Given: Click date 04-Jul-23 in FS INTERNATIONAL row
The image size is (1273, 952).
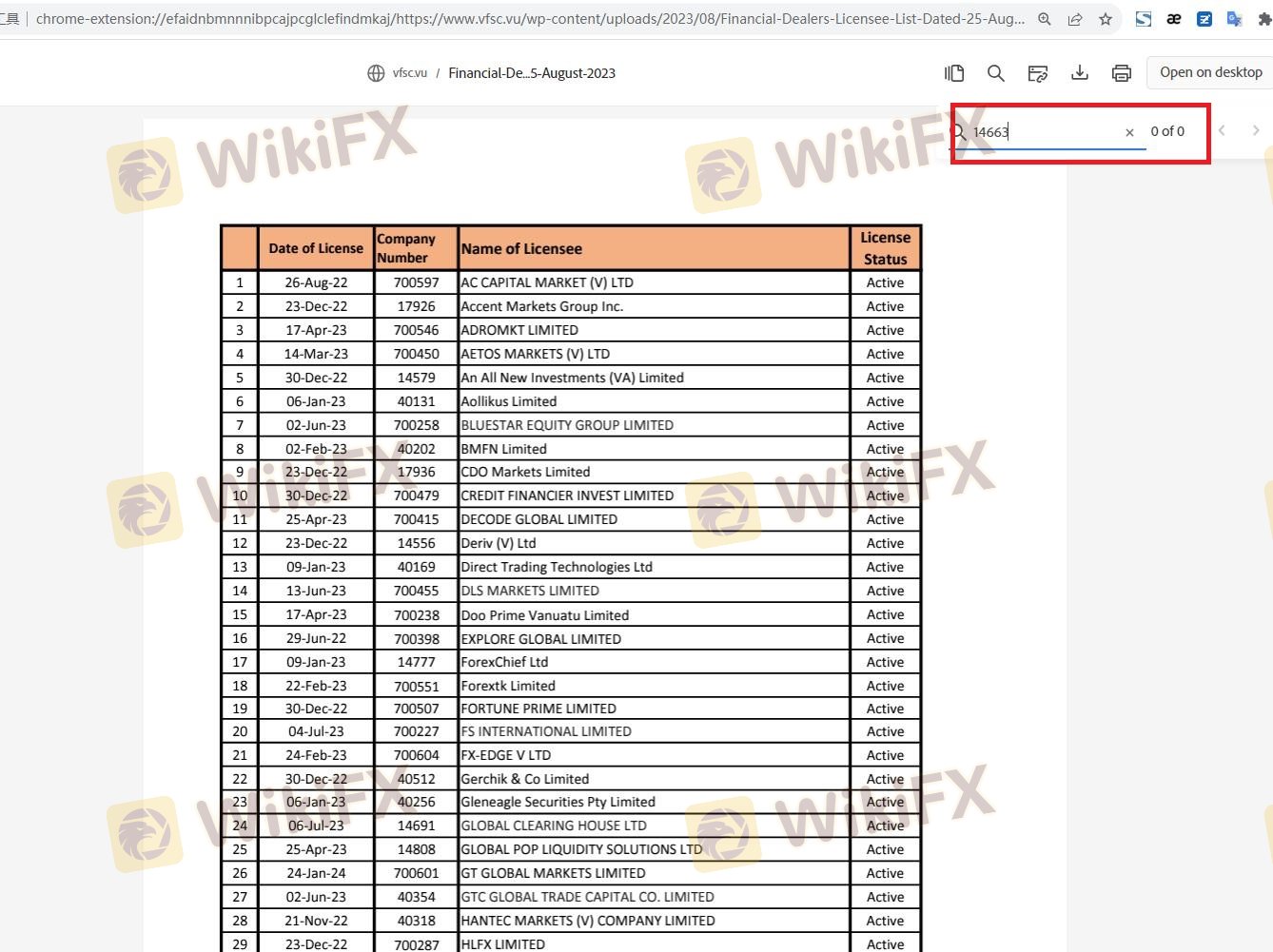Looking at the screenshot, I should coord(316,731).
